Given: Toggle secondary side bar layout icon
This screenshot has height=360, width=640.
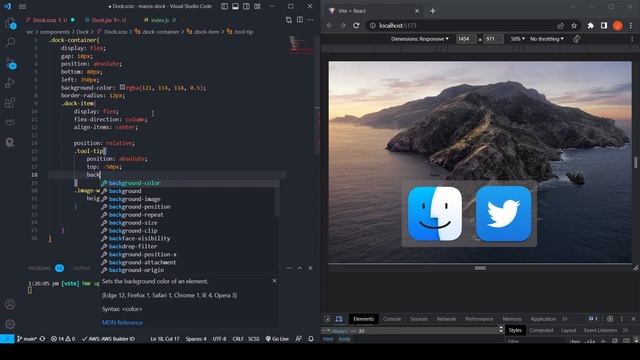Looking at the screenshot, I should [246, 6].
